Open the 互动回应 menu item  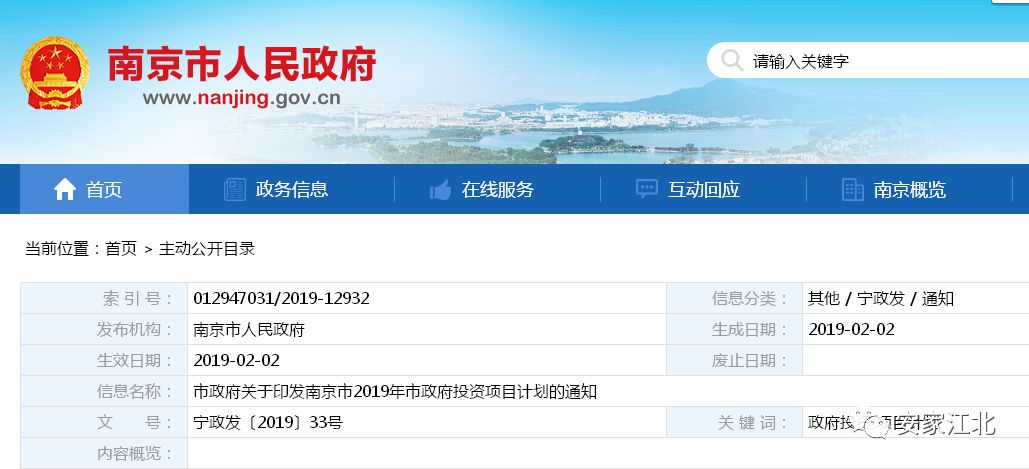[704, 190]
